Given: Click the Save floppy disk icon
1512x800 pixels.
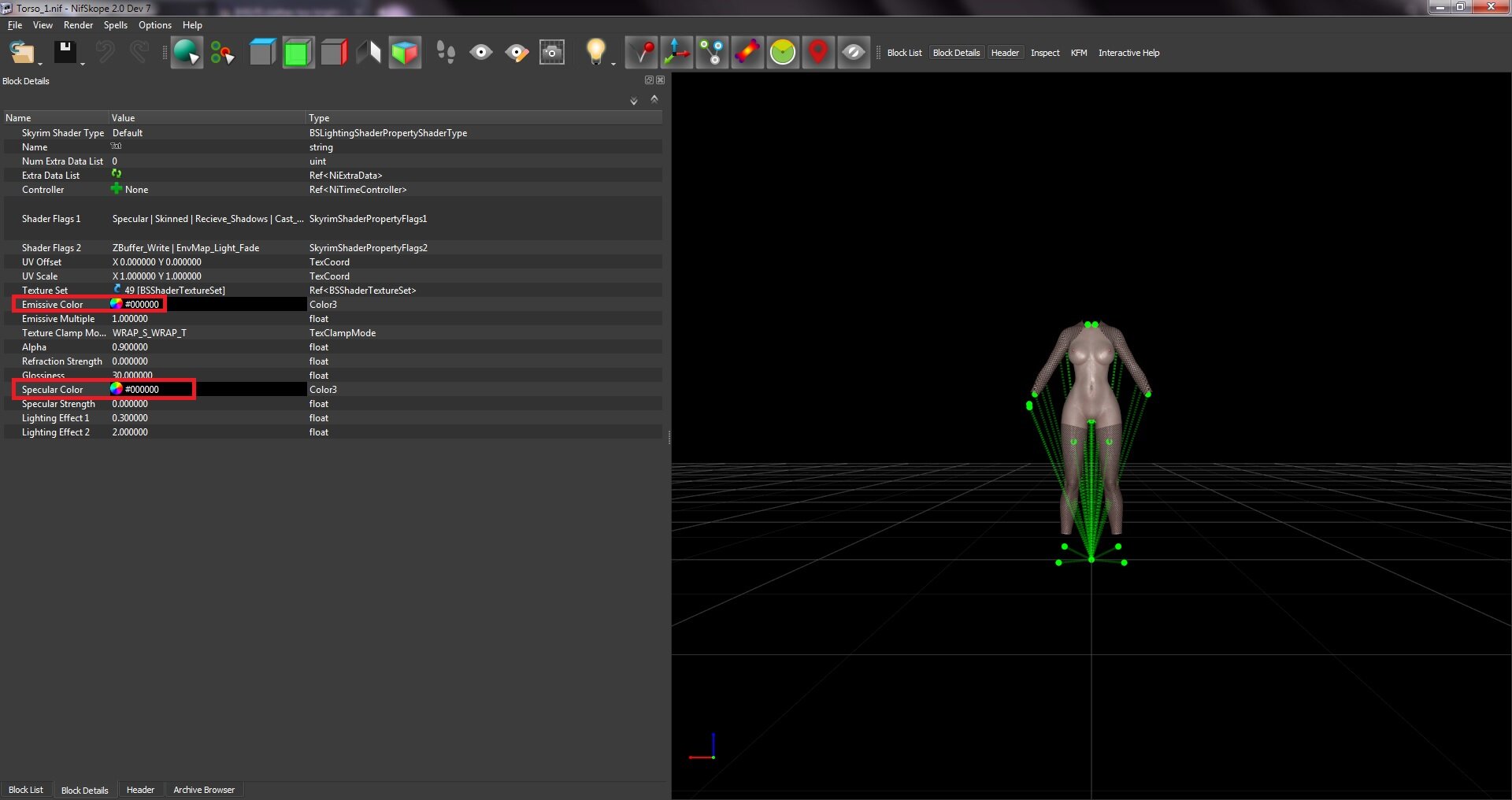Looking at the screenshot, I should [x=65, y=52].
